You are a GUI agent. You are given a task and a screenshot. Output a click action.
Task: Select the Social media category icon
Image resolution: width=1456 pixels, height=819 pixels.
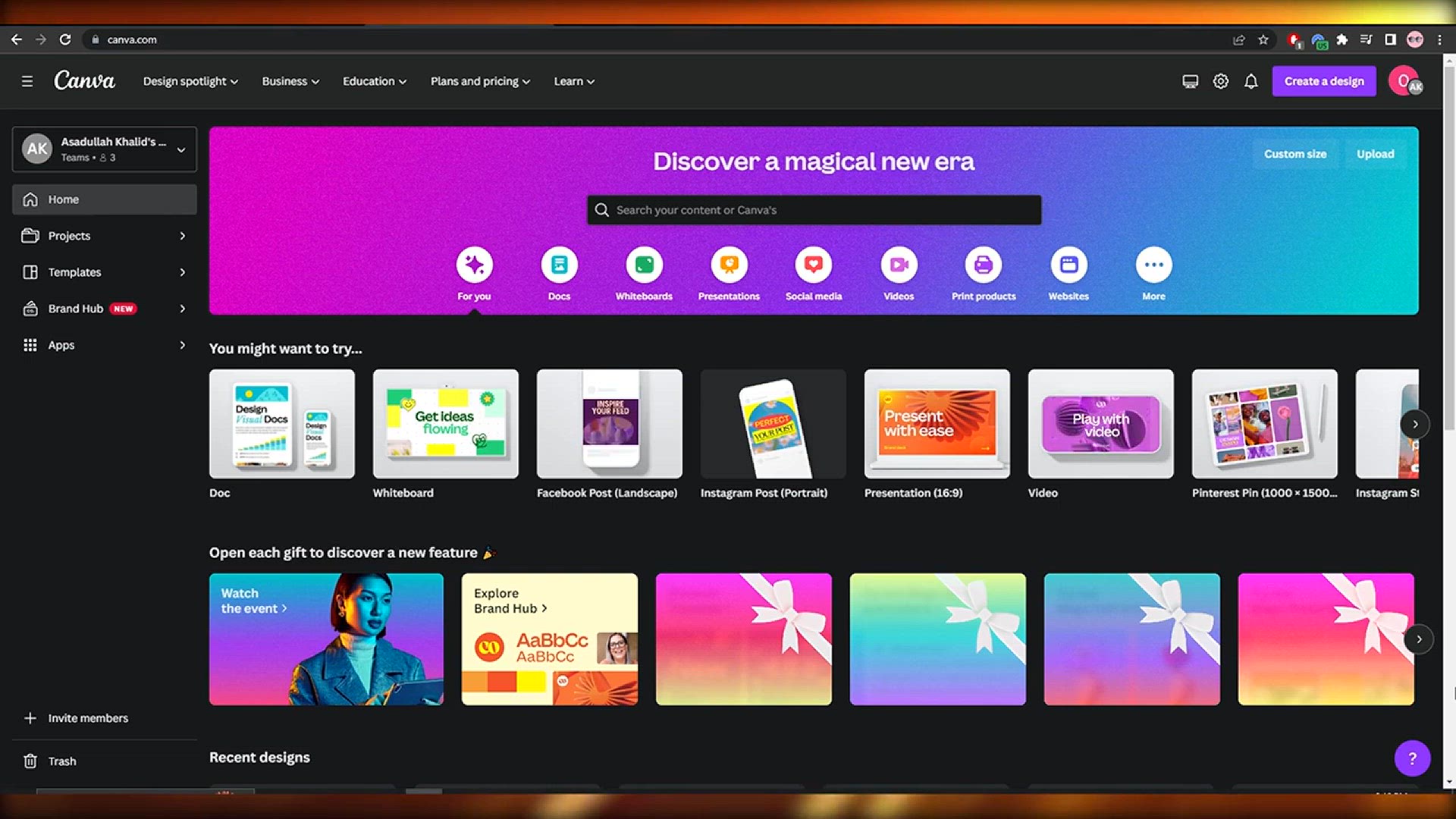pos(814,265)
